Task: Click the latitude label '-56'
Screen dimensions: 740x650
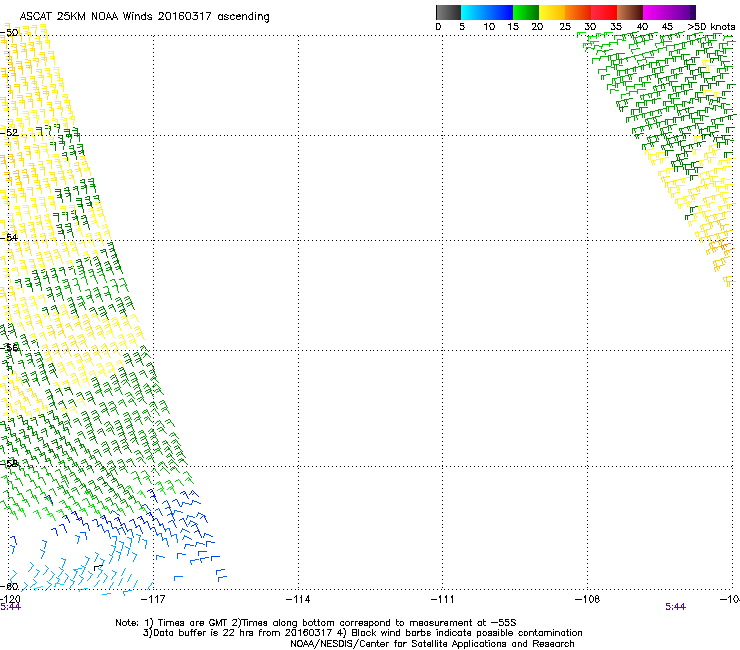Action: 9,348
